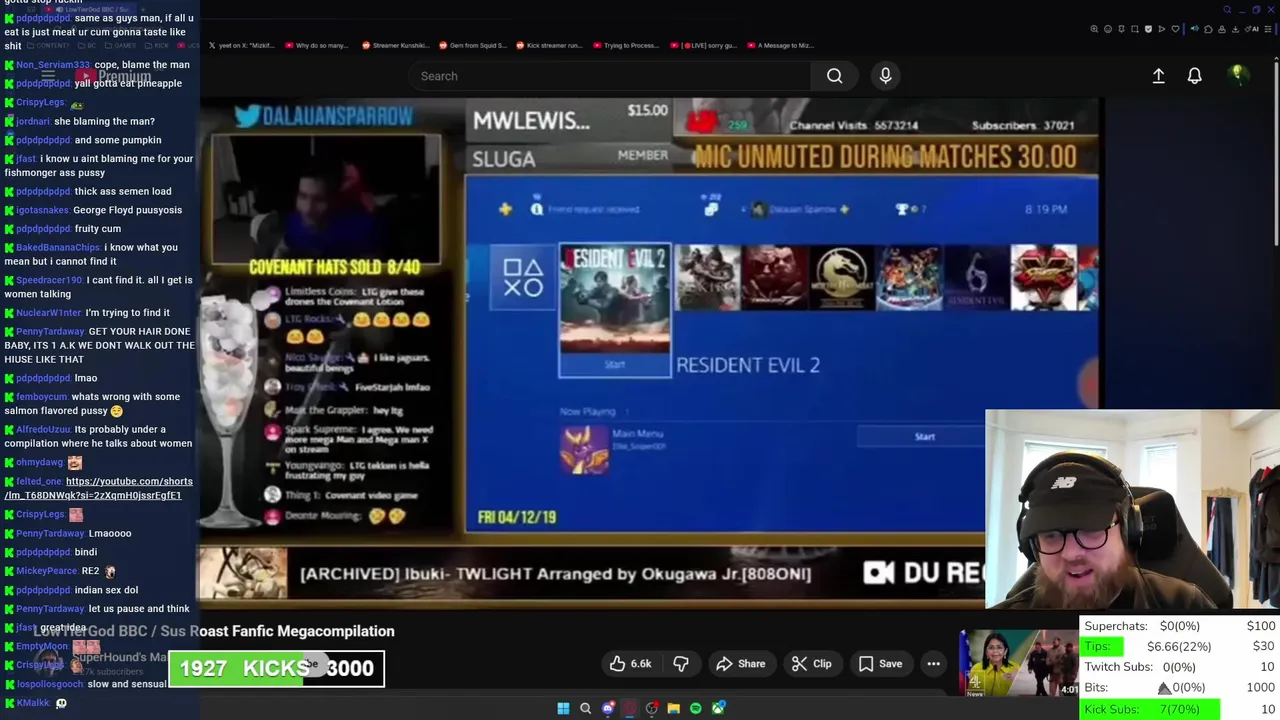Screen dimensions: 1280x720
Task: Like the video showing 6.6k likes
Action: (x=631, y=664)
